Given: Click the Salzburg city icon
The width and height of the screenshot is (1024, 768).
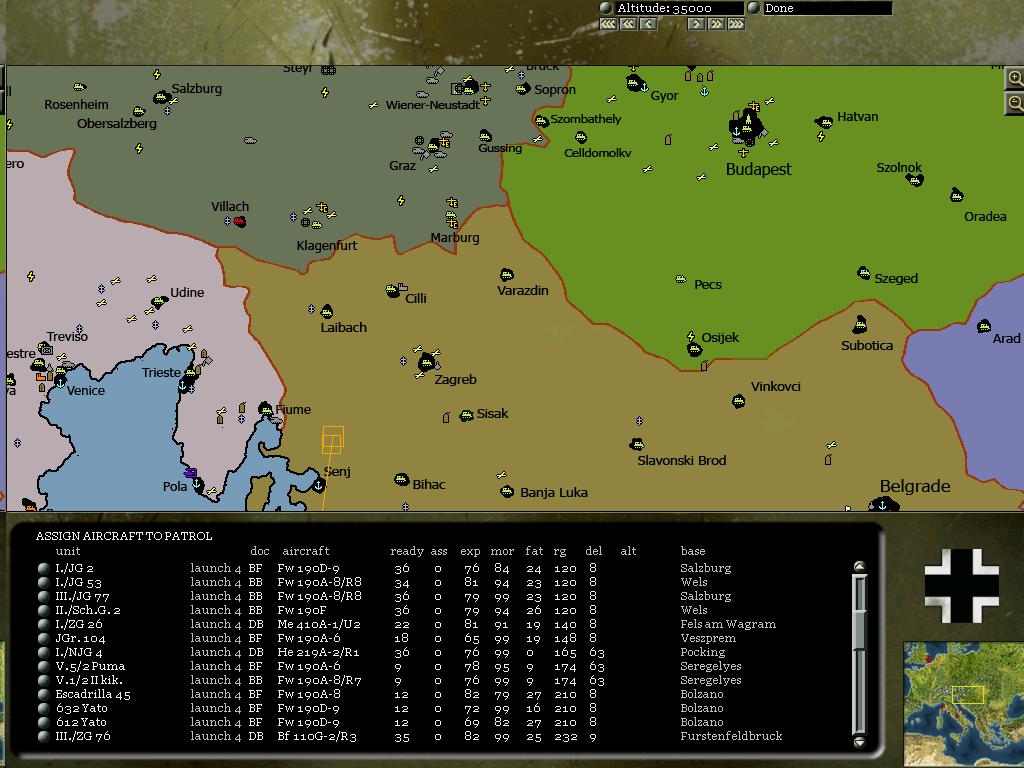Looking at the screenshot, I should 161,98.
